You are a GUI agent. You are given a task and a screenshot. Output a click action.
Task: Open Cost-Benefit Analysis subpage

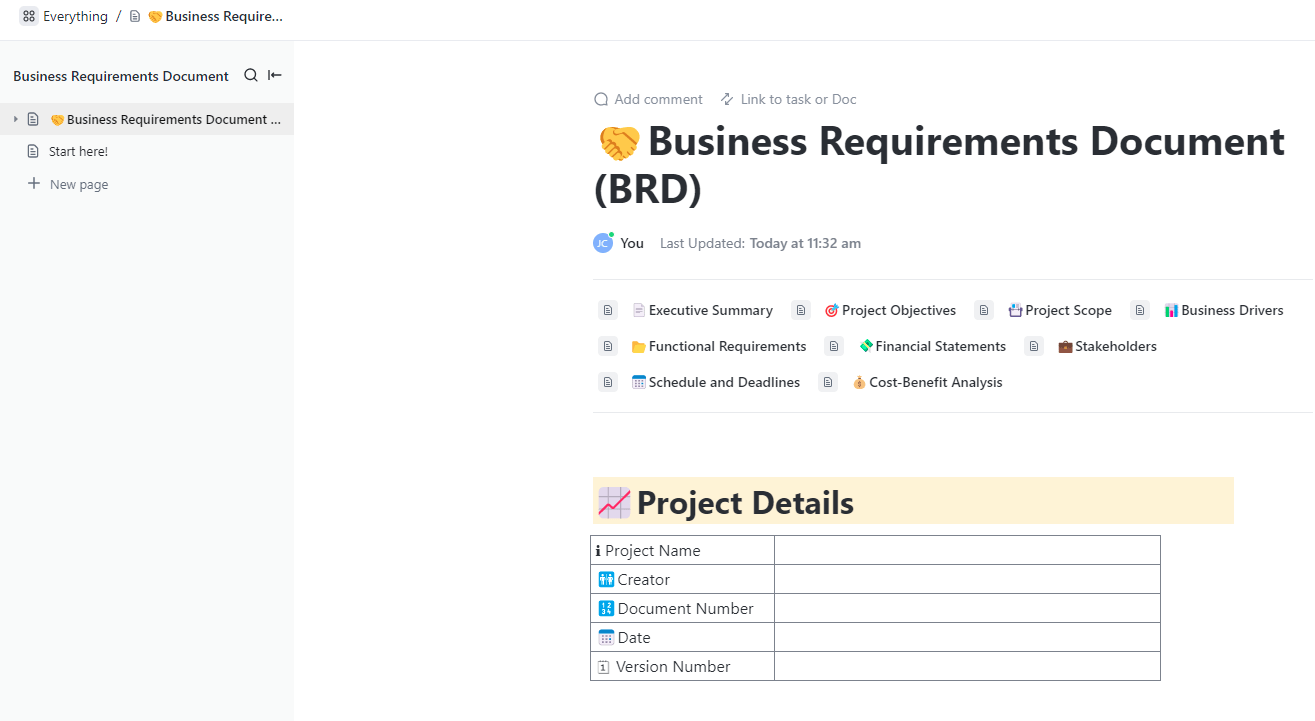935,382
